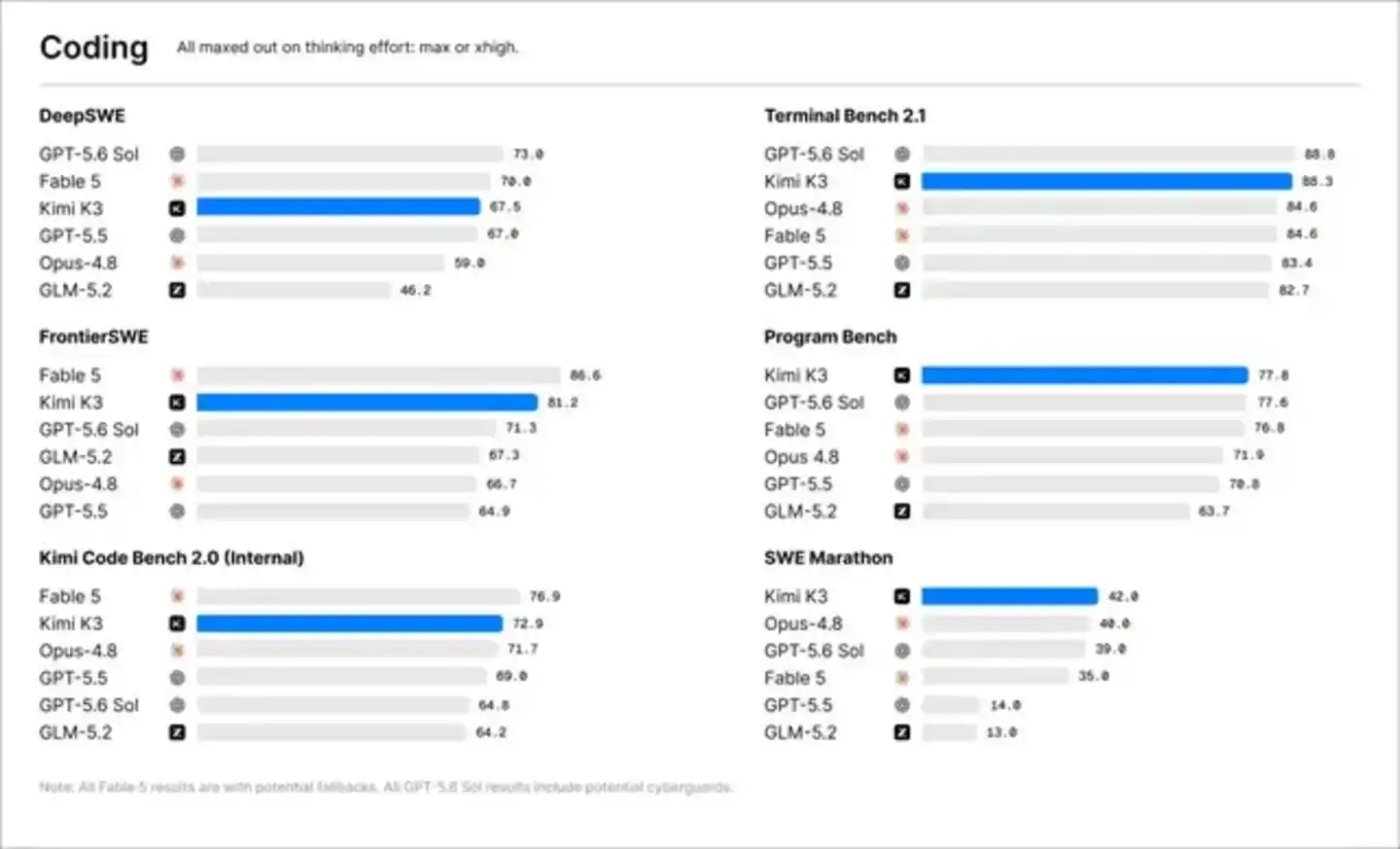This screenshot has width=1400, height=849.
Task: Click the GLM-5.2 gray bar in SWE Marathon
Action: click(x=949, y=732)
